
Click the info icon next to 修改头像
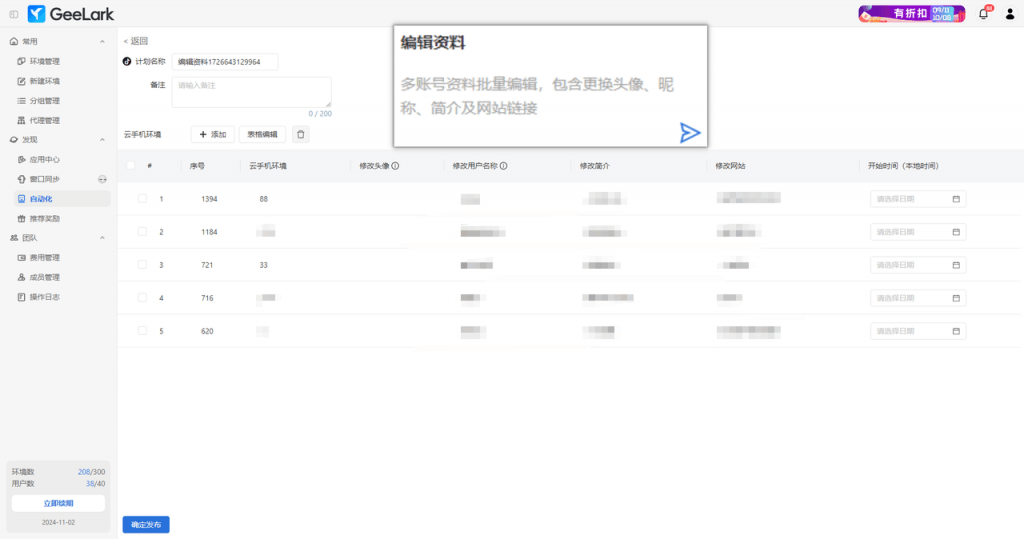395,166
